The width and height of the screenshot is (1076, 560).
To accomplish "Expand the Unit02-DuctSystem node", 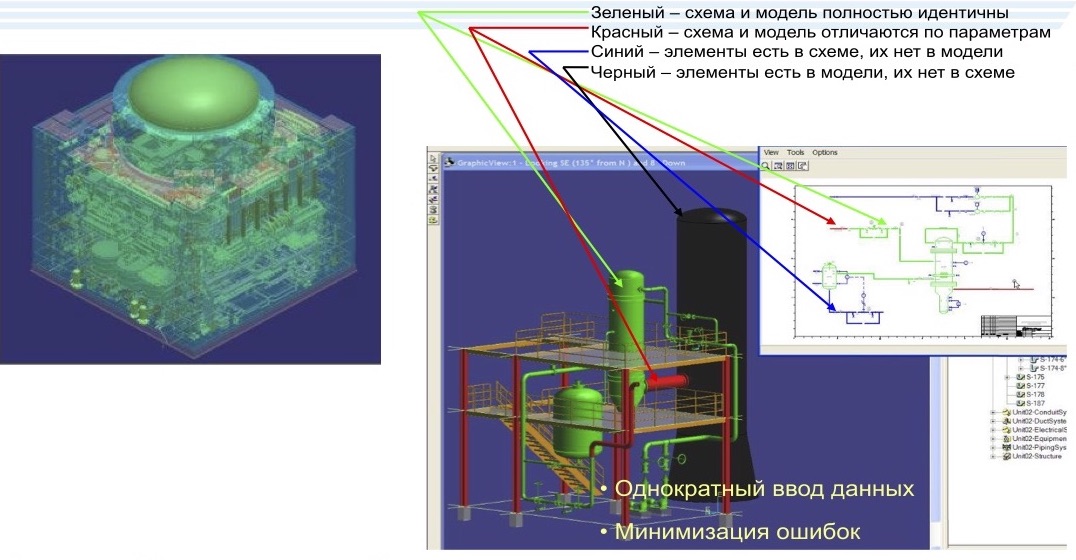I will (x=993, y=421).
